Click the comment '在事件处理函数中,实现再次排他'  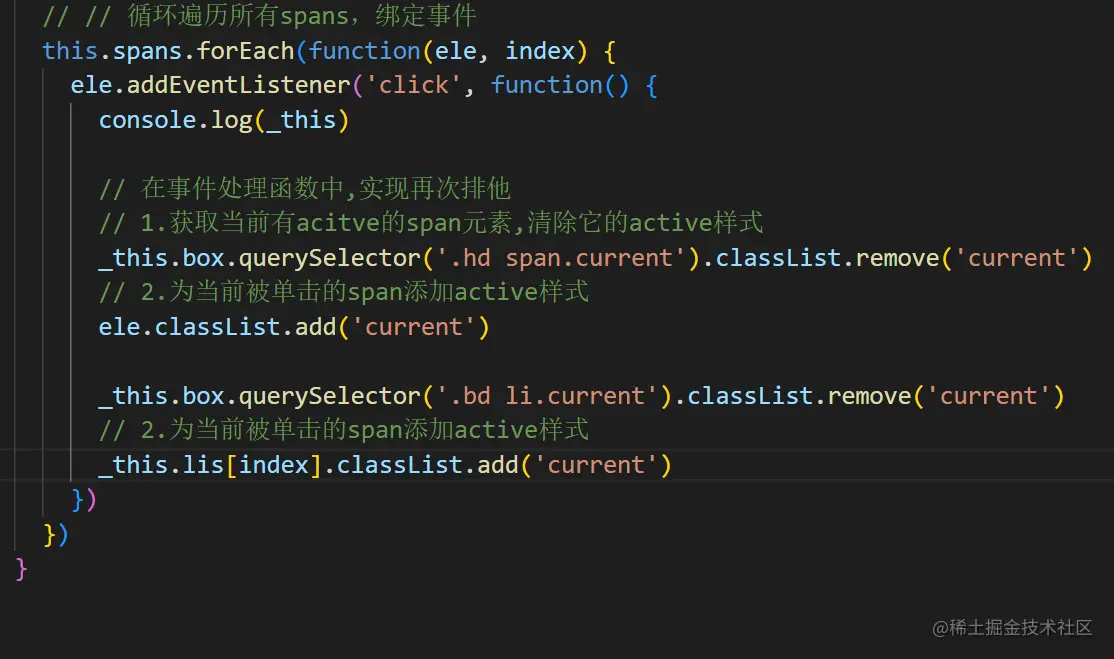[305, 189]
